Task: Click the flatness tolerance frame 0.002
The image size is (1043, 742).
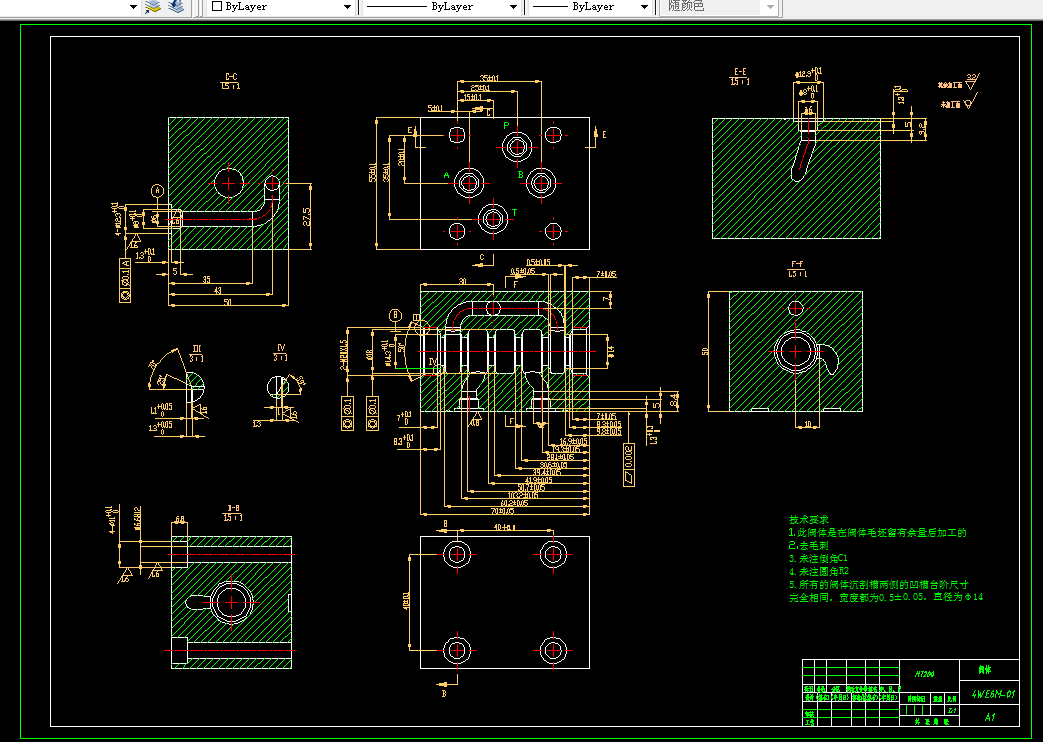Action: coord(629,464)
